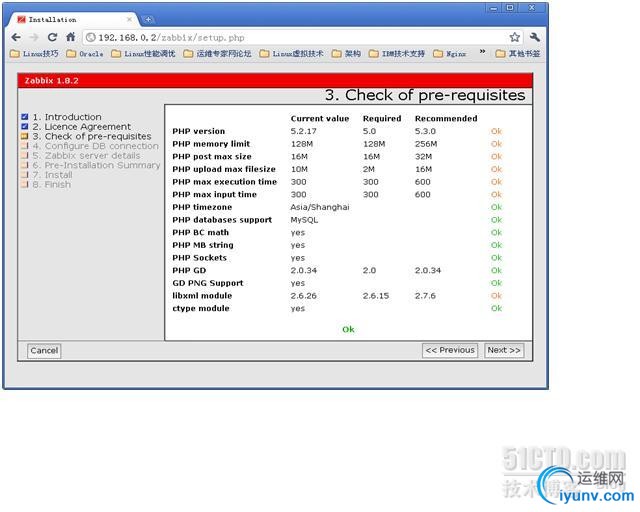Click the Ok status for ctype module

[x=496, y=308]
